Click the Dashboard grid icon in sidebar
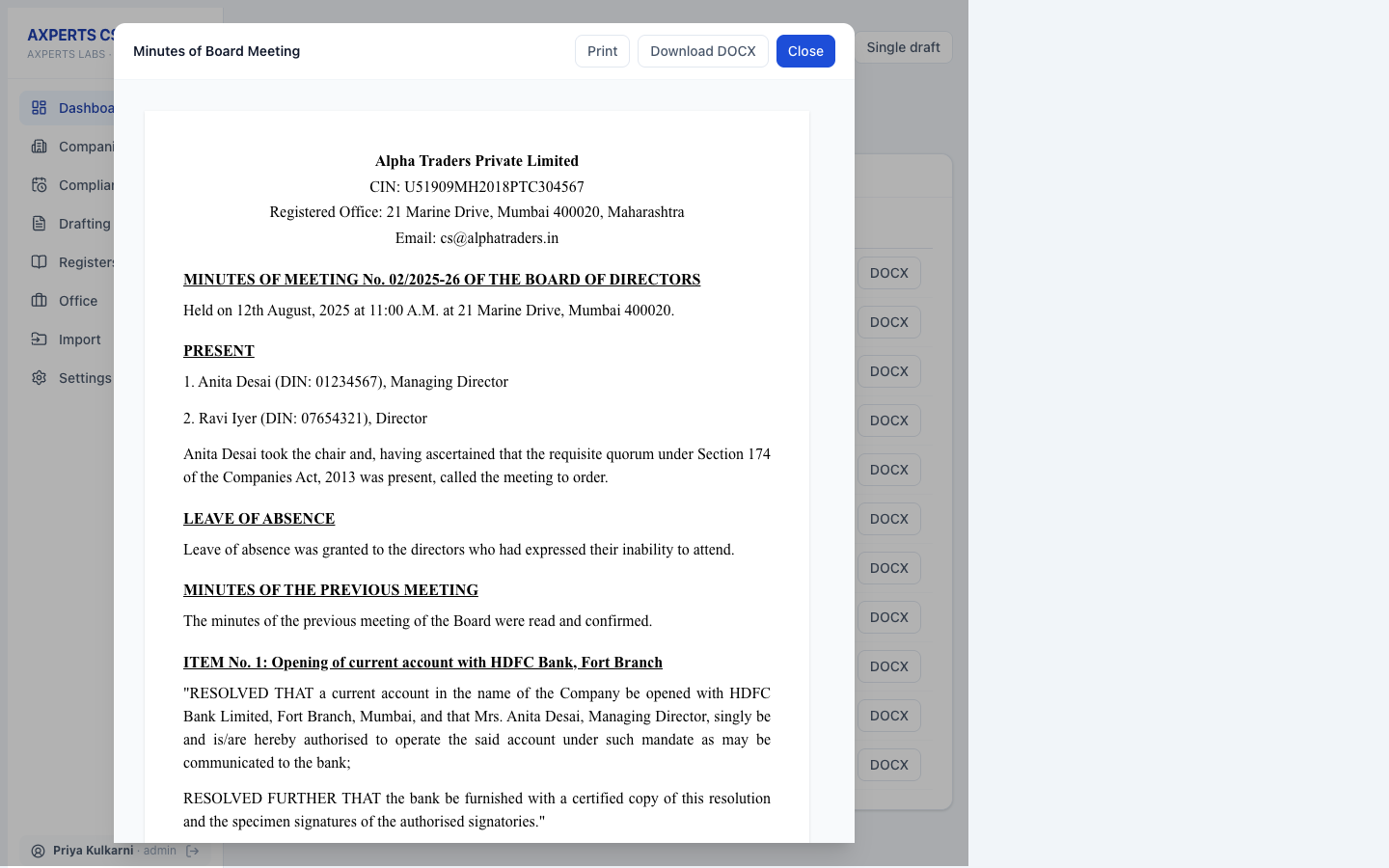The height and width of the screenshot is (868, 1389). pos(39,108)
